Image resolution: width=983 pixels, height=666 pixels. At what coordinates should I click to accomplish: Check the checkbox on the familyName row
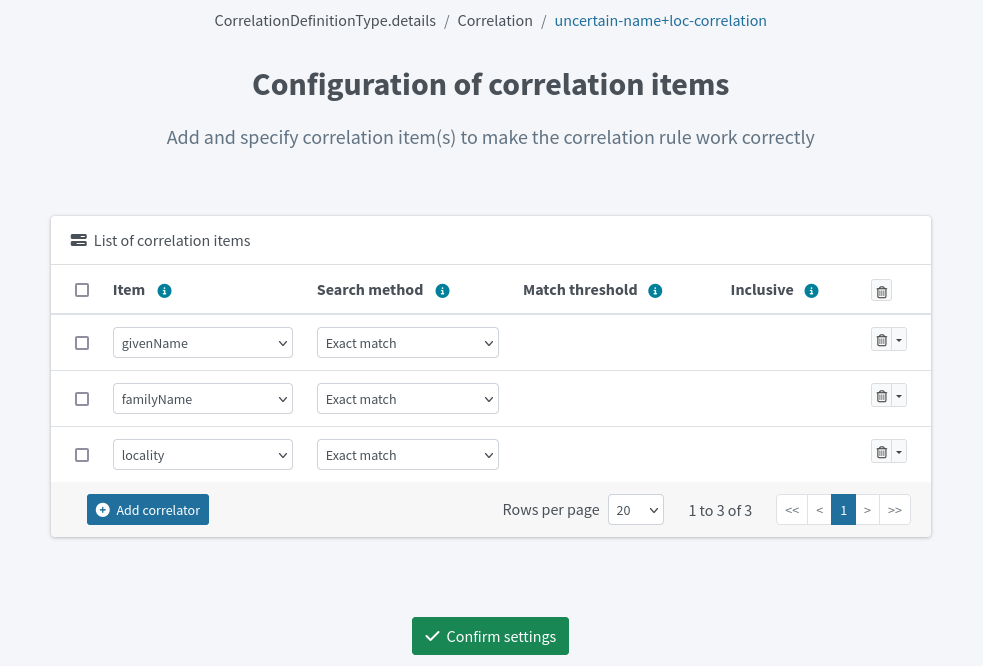click(82, 398)
